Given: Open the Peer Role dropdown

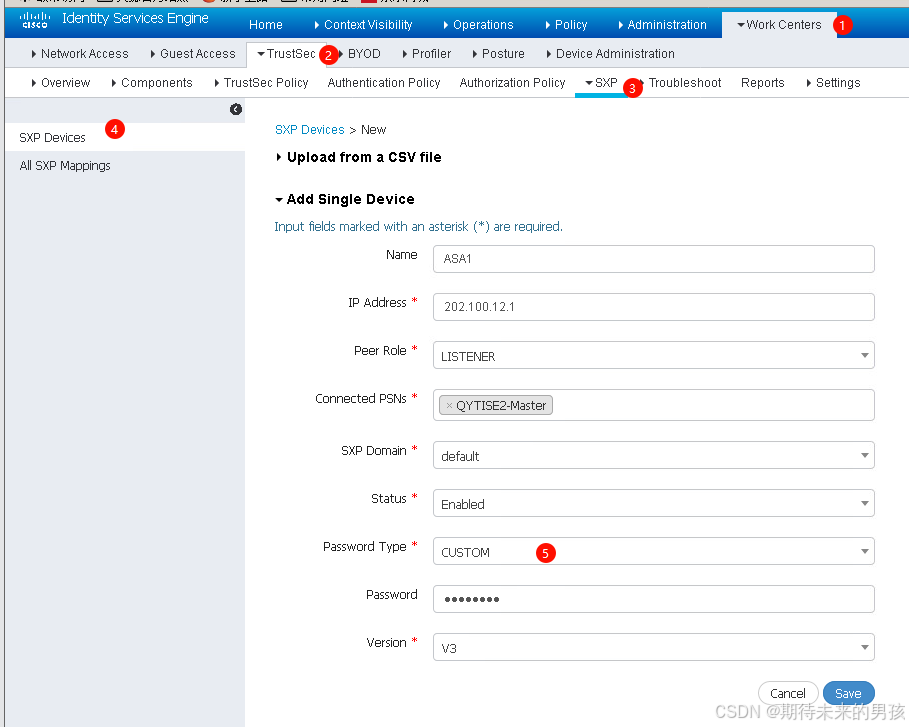Looking at the screenshot, I should point(653,355).
